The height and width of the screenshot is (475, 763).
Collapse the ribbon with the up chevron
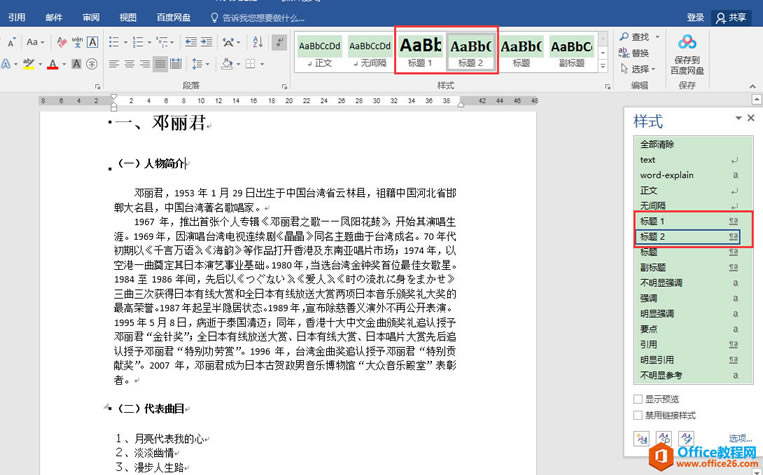(x=753, y=86)
